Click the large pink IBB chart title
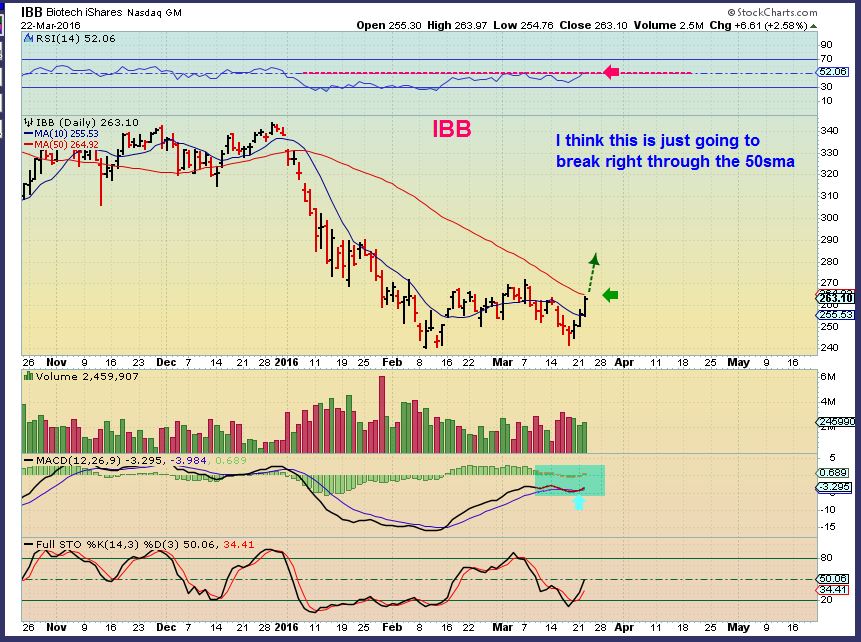 [452, 129]
